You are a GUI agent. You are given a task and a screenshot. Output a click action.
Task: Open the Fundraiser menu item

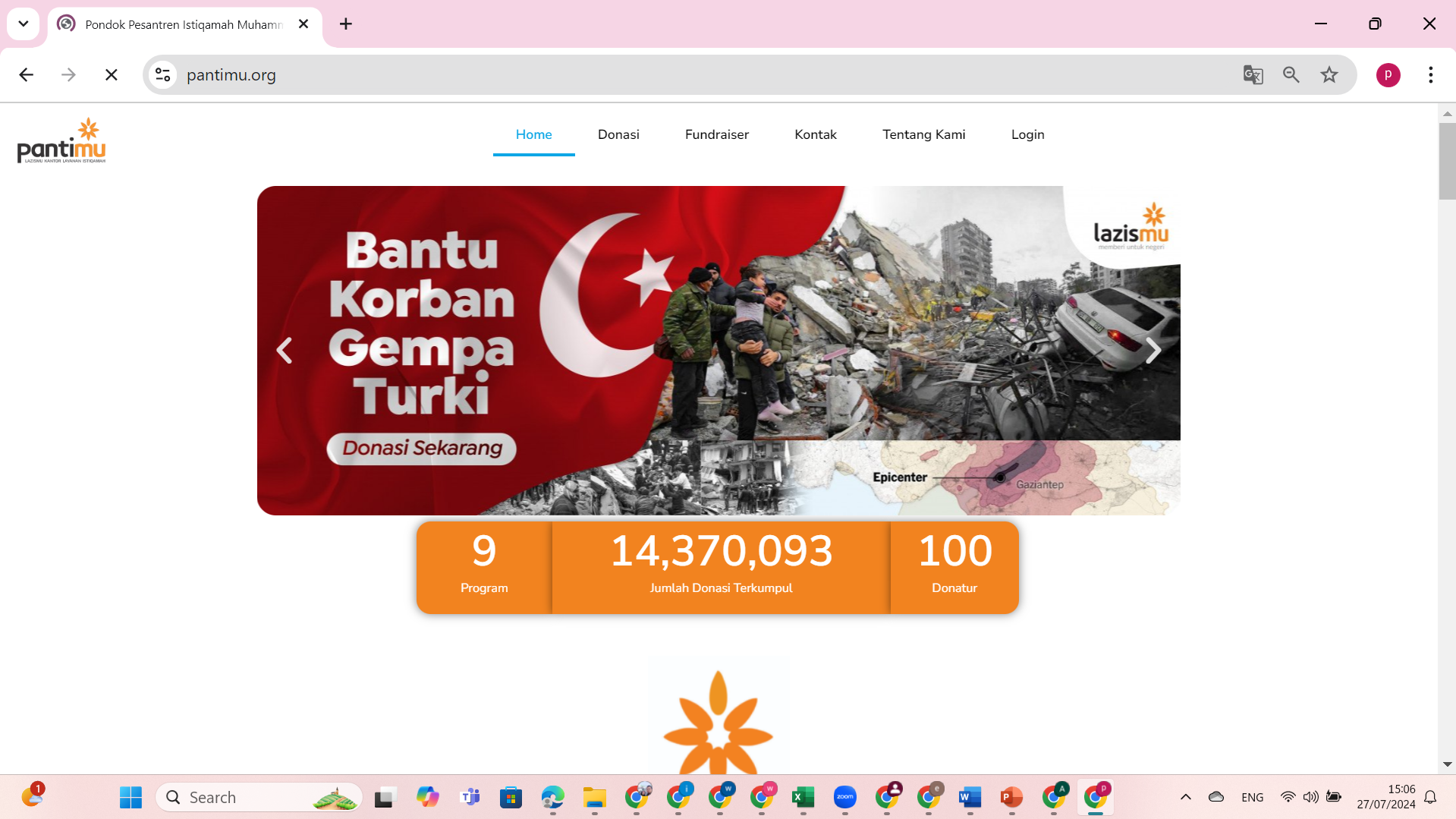point(716,134)
